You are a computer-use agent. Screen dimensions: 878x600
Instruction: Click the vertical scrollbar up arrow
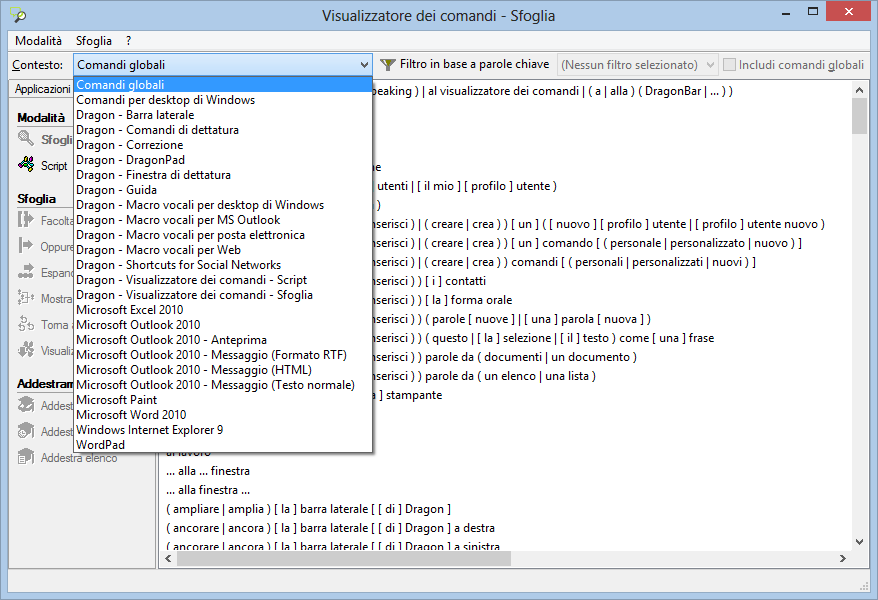point(860,90)
